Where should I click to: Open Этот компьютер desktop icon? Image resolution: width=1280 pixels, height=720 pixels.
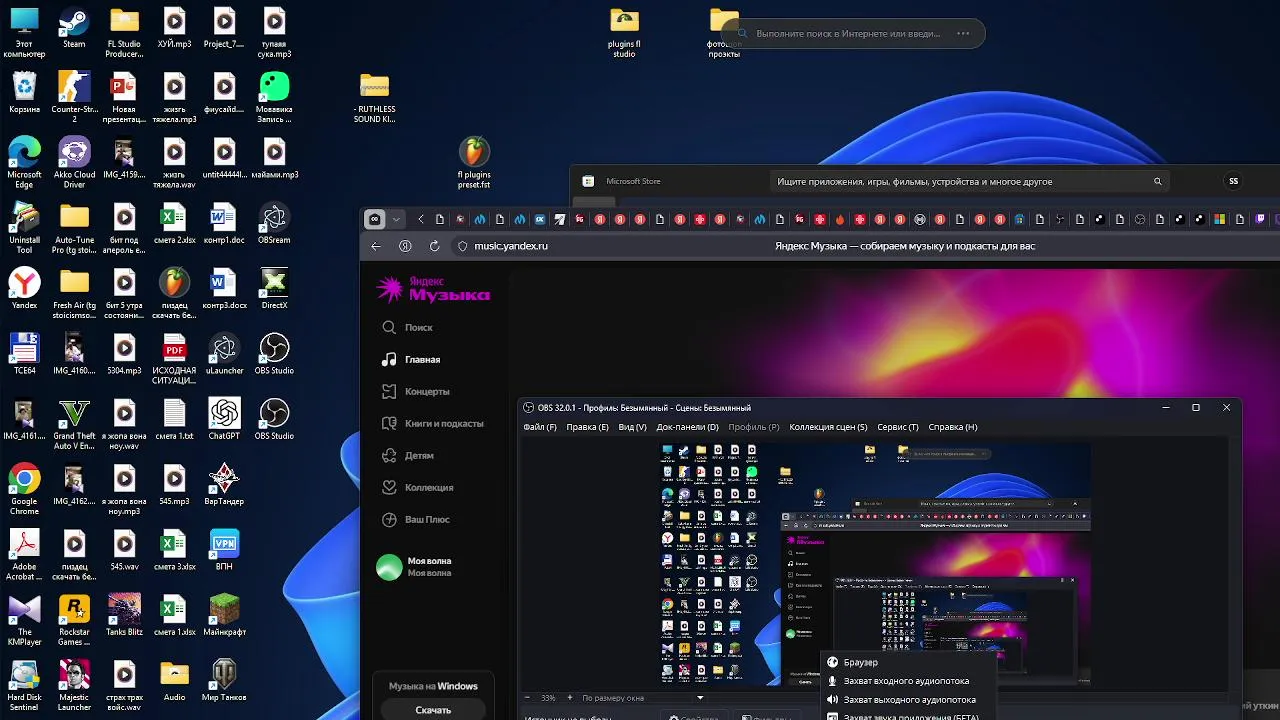pyautogui.click(x=24, y=33)
